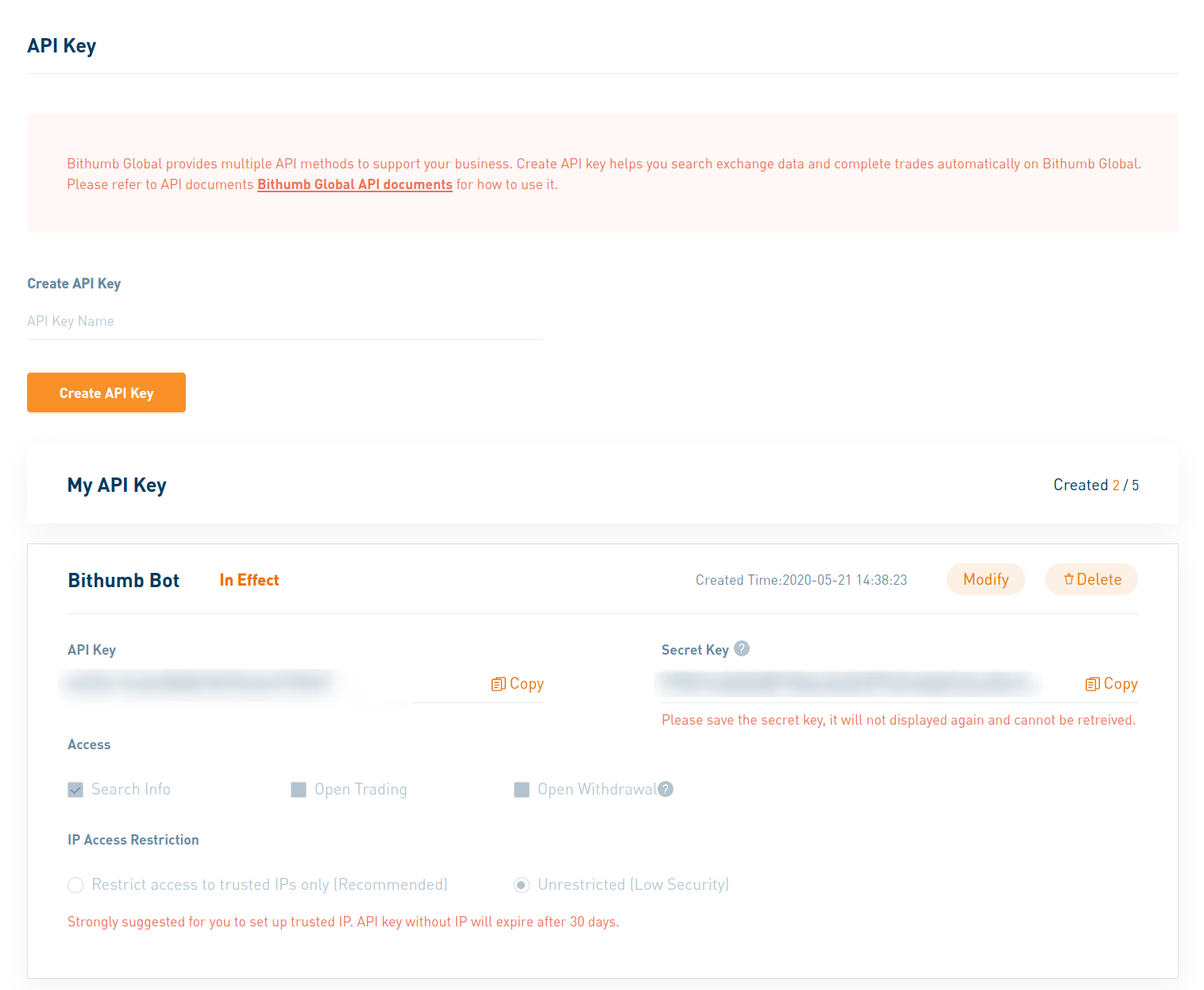Click the IP Access Restriction label
The height and width of the screenshot is (990, 1204).
(133, 840)
